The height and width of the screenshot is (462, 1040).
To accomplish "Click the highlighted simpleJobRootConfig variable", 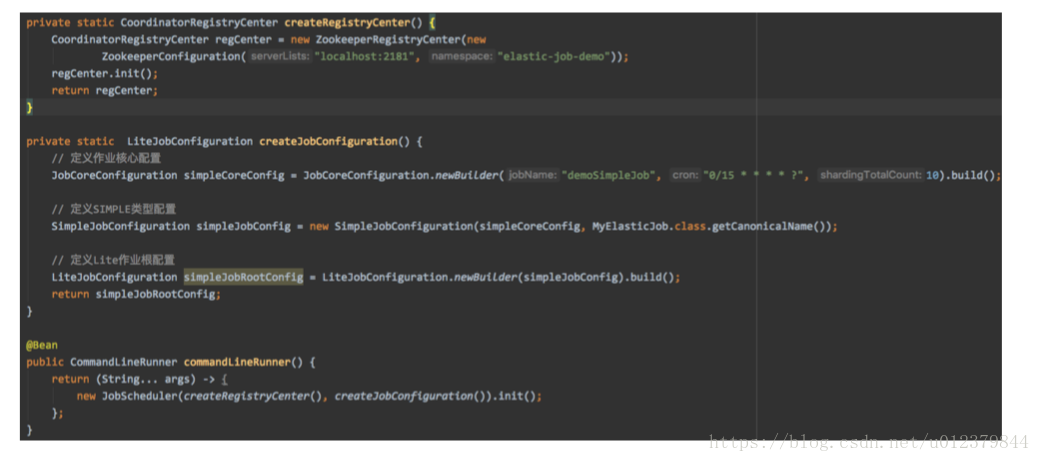I will 243,277.
